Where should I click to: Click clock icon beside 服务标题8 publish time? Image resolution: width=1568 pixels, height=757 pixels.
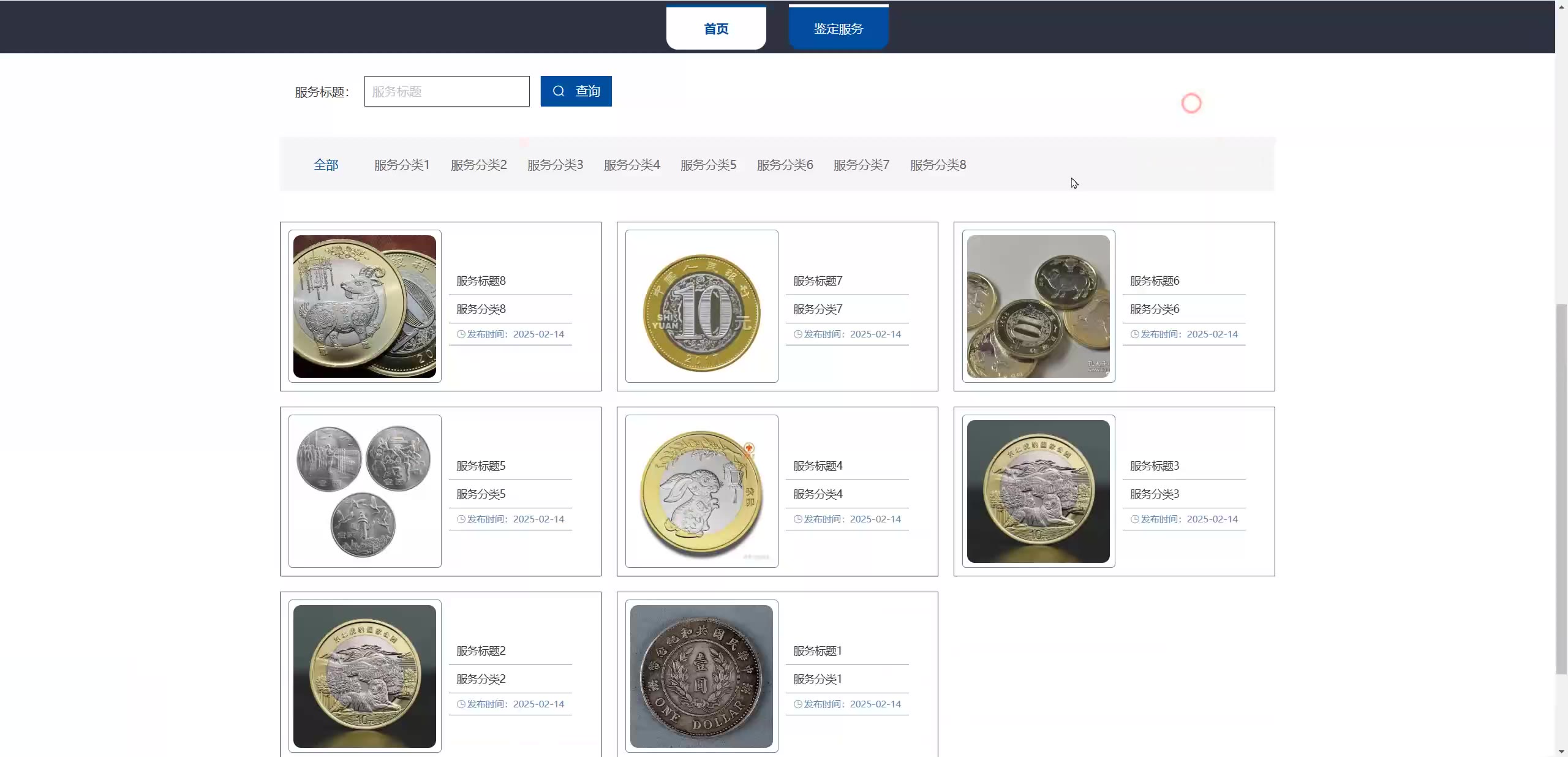tap(461, 334)
